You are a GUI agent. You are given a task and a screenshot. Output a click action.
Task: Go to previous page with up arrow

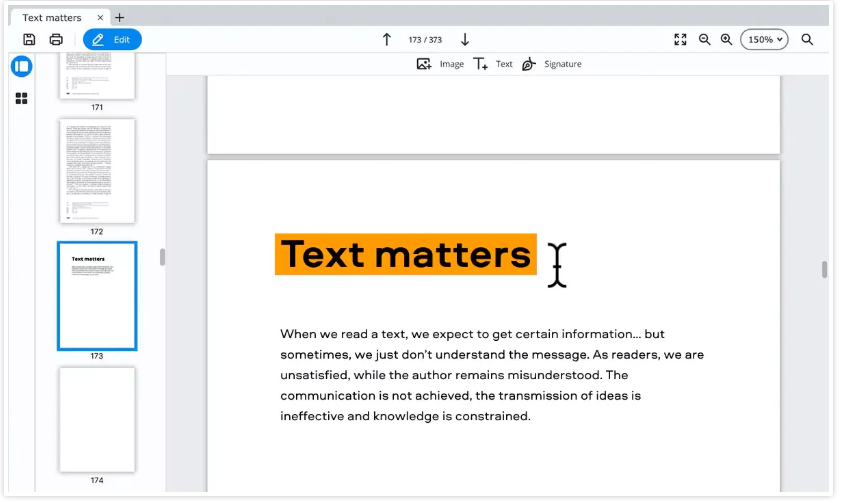387,40
